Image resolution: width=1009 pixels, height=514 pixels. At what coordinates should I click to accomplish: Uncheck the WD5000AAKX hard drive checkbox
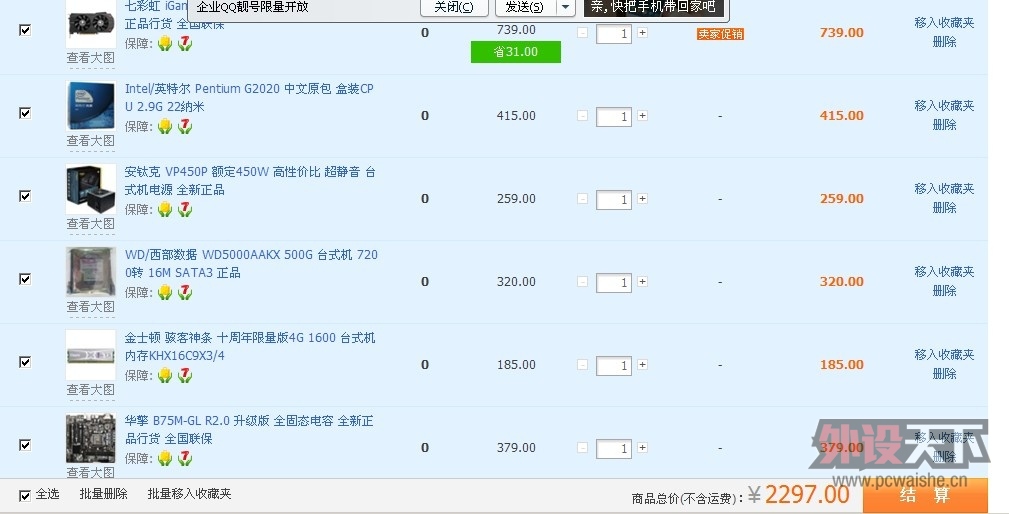(x=25, y=279)
